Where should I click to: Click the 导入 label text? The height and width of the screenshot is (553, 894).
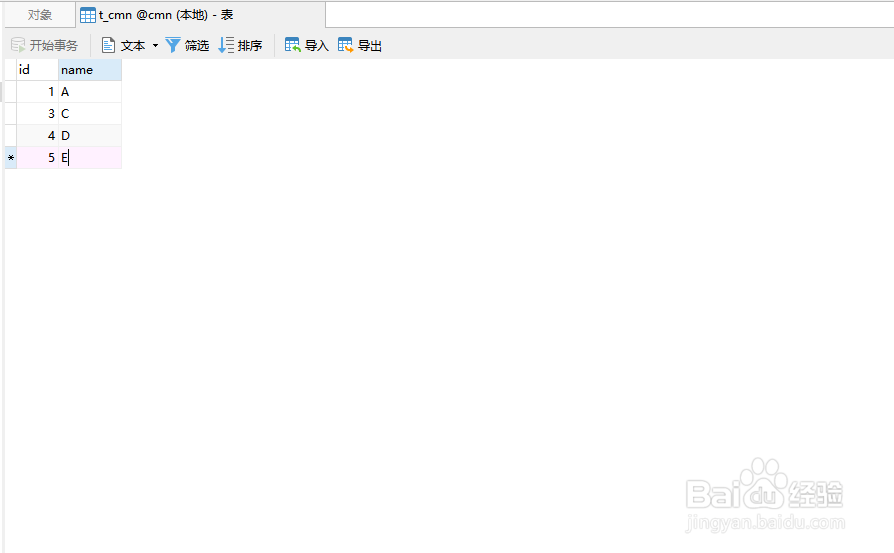(x=316, y=46)
